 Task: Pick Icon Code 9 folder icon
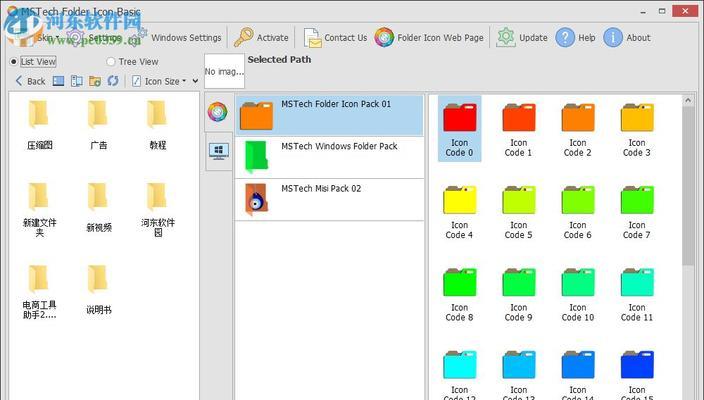pyautogui.click(x=519, y=294)
